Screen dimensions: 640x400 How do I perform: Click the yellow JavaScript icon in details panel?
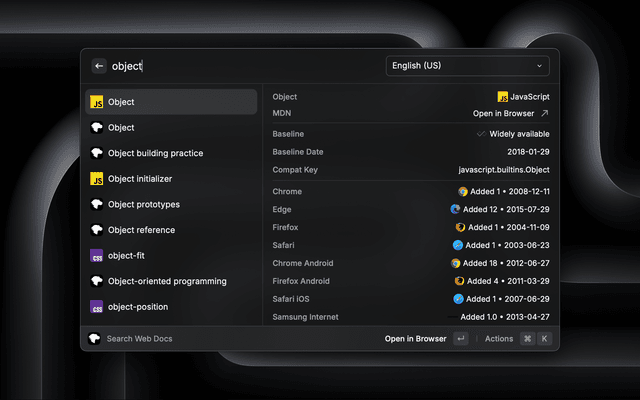pos(503,97)
